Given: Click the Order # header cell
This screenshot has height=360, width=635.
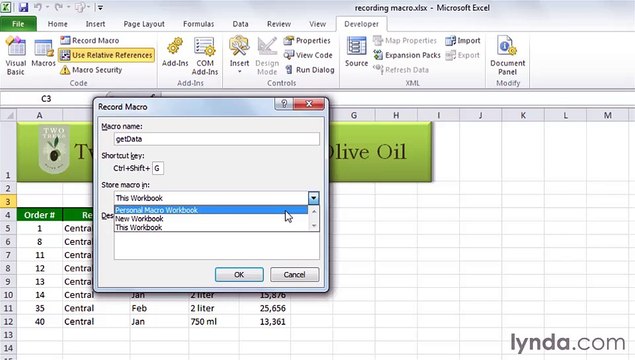Looking at the screenshot, I should click(39, 215).
